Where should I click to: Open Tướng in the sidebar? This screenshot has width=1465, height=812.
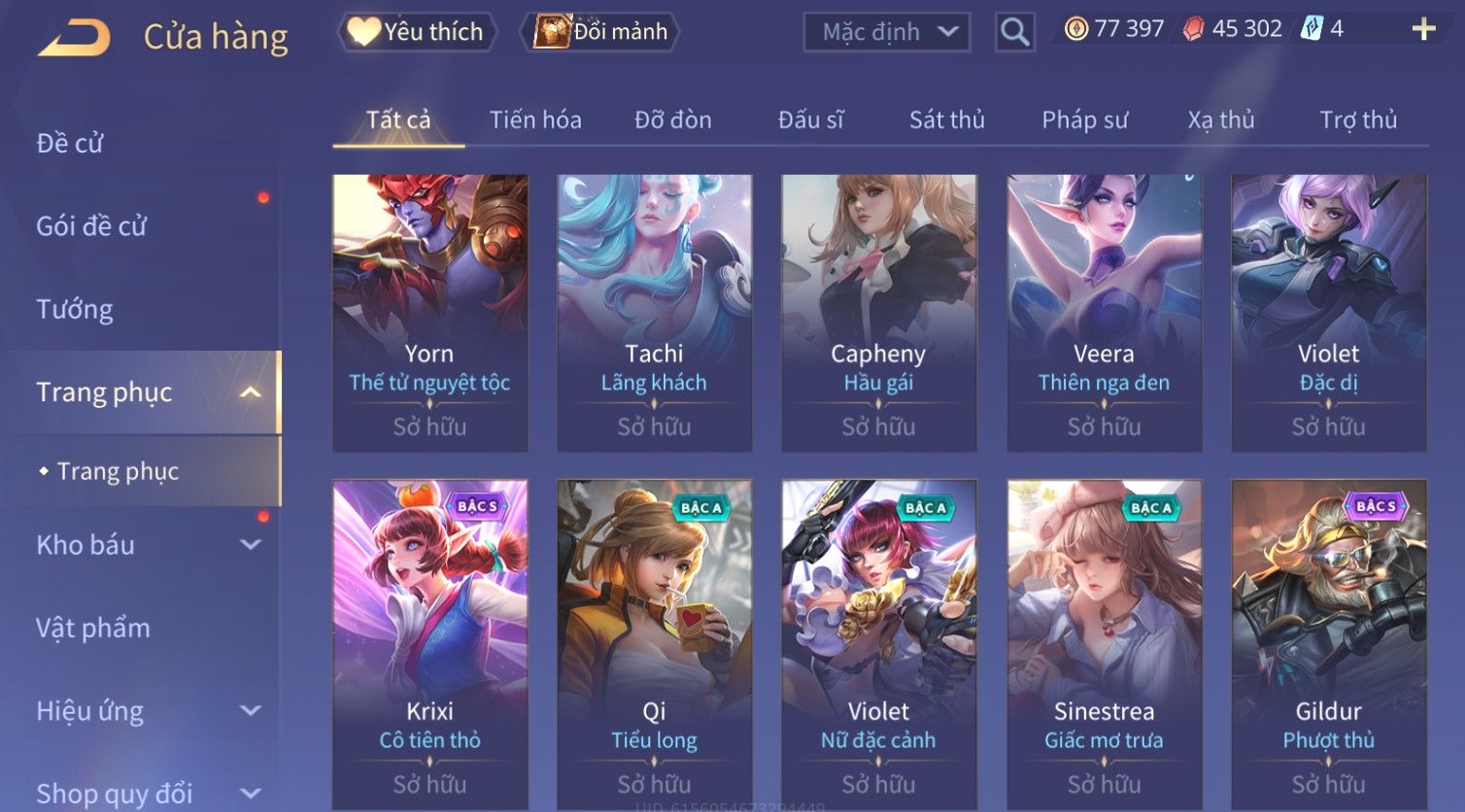pyautogui.click(x=75, y=309)
